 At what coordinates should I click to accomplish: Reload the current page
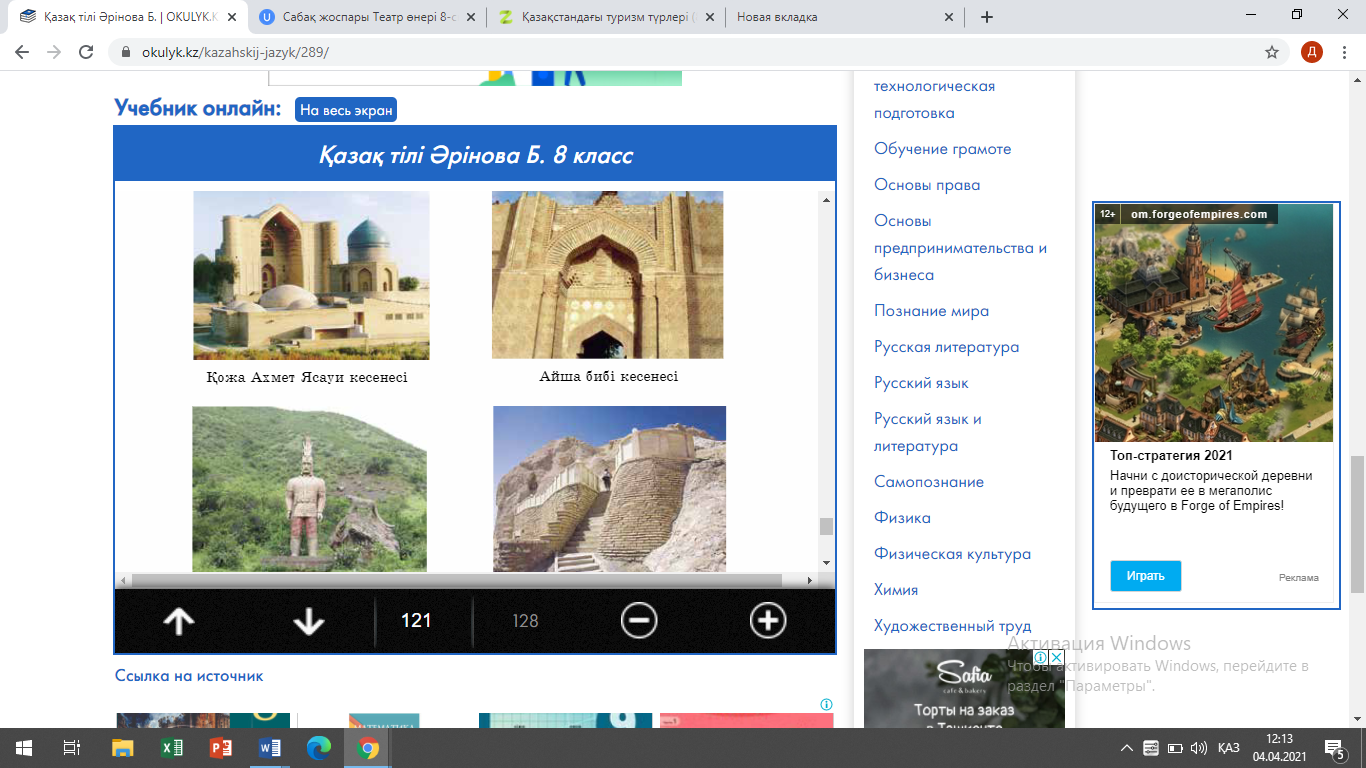pos(86,52)
